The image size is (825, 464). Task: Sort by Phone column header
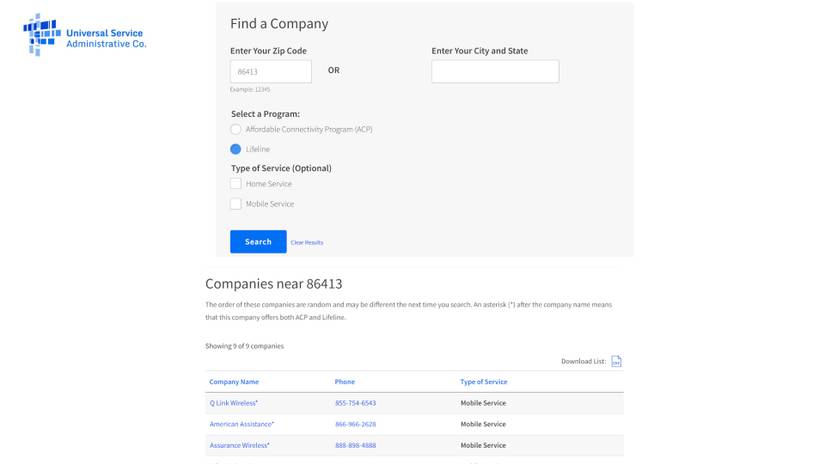click(345, 382)
